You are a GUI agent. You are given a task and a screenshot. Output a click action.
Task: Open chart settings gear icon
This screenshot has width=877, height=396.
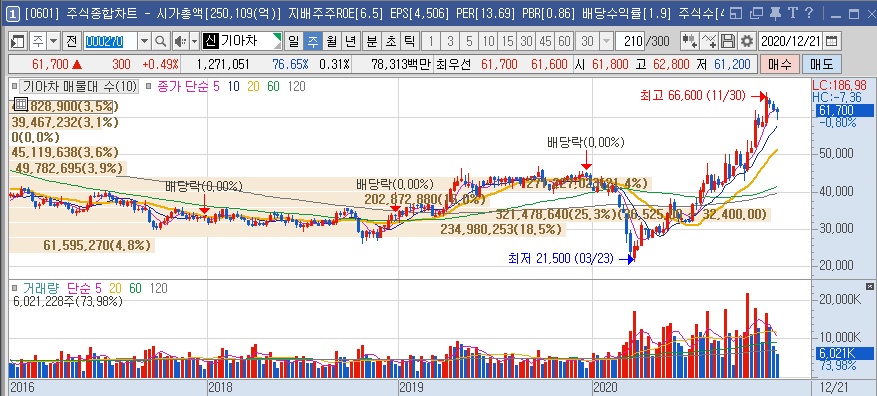(747, 41)
